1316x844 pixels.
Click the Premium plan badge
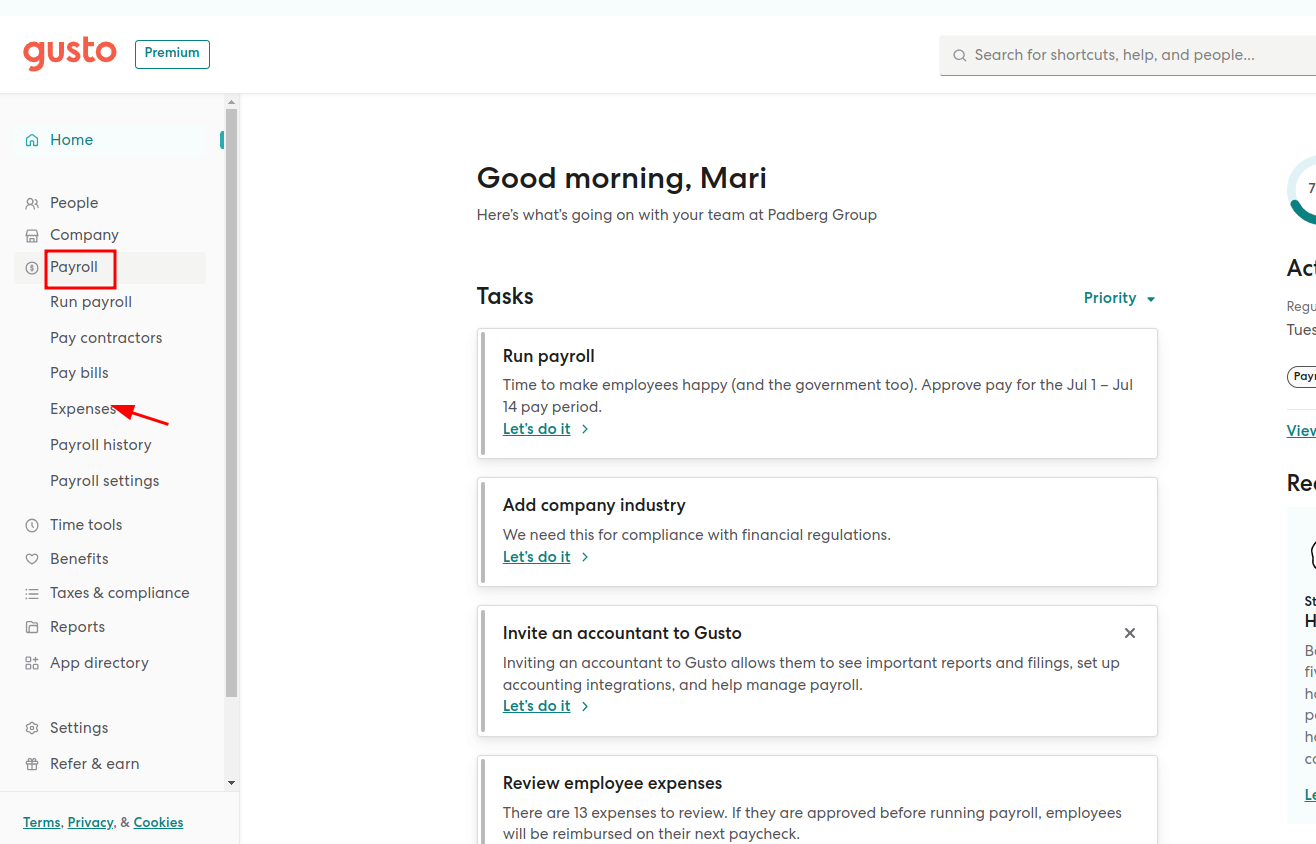click(x=172, y=53)
